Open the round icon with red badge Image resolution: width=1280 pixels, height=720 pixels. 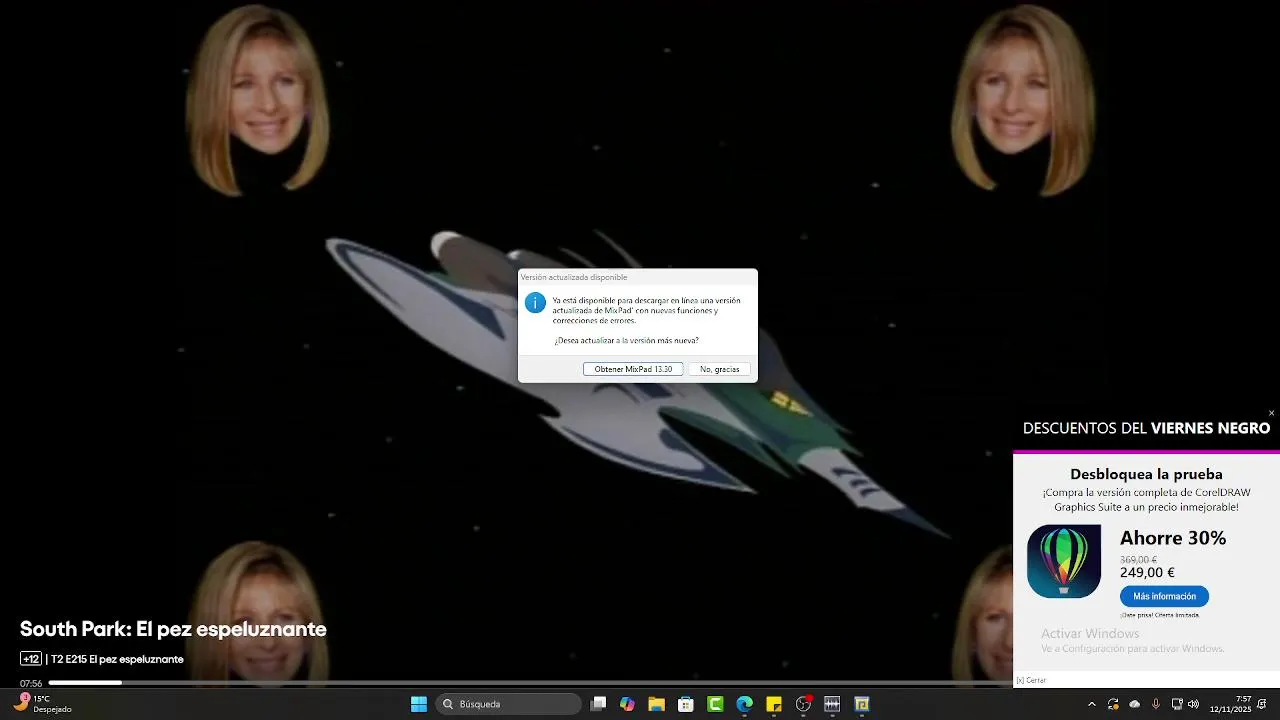[803, 704]
